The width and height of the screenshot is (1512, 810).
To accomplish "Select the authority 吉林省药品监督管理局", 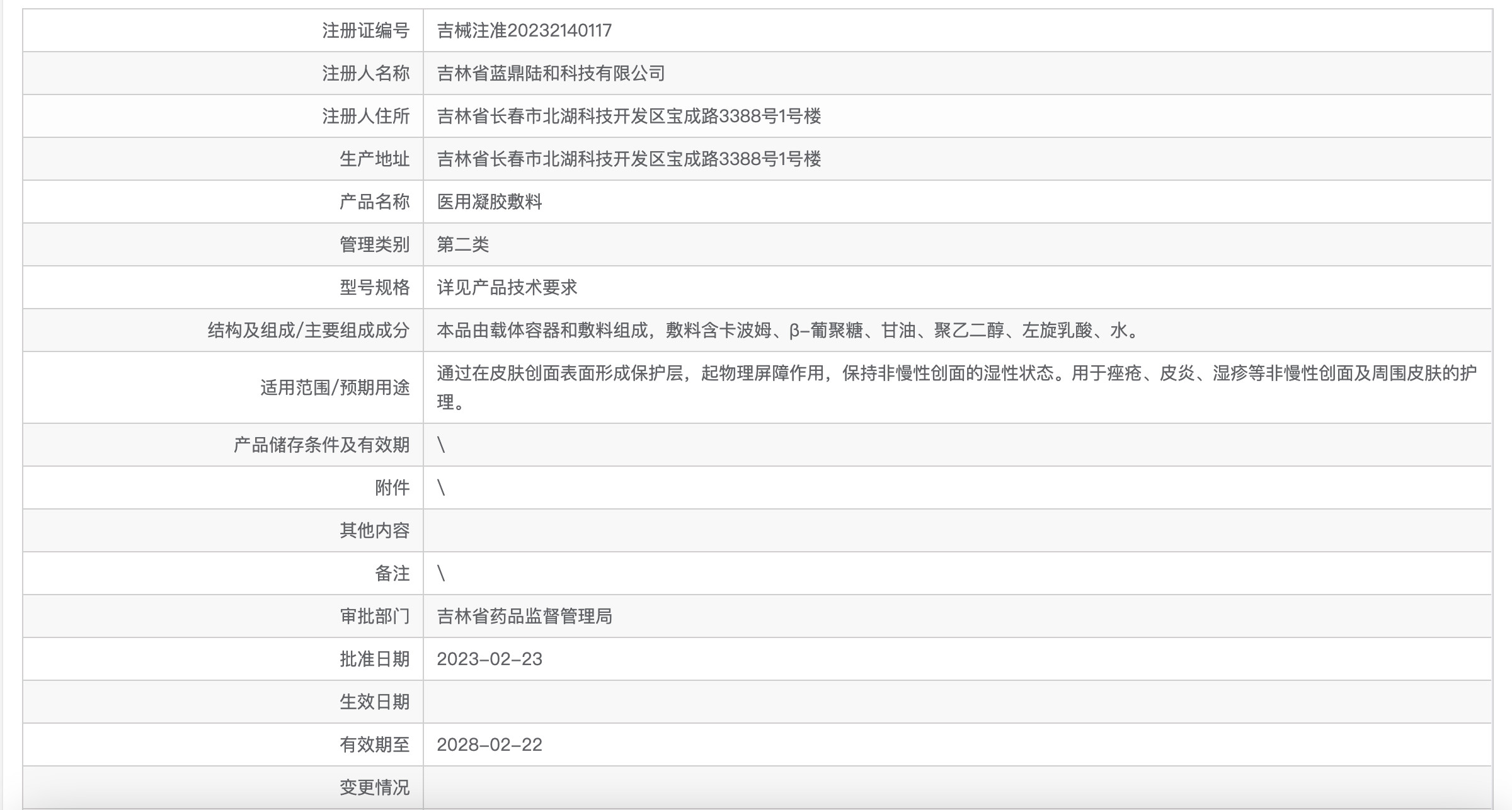I will 525,616.
